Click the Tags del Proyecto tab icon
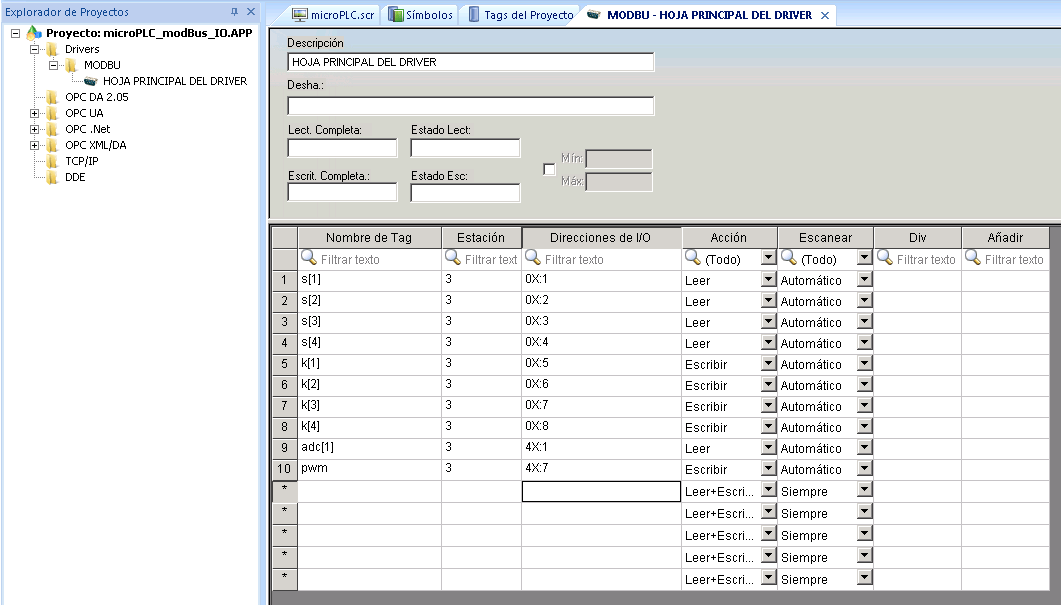The width and height of the screenshot is (1061, 605). pos(474,14)
